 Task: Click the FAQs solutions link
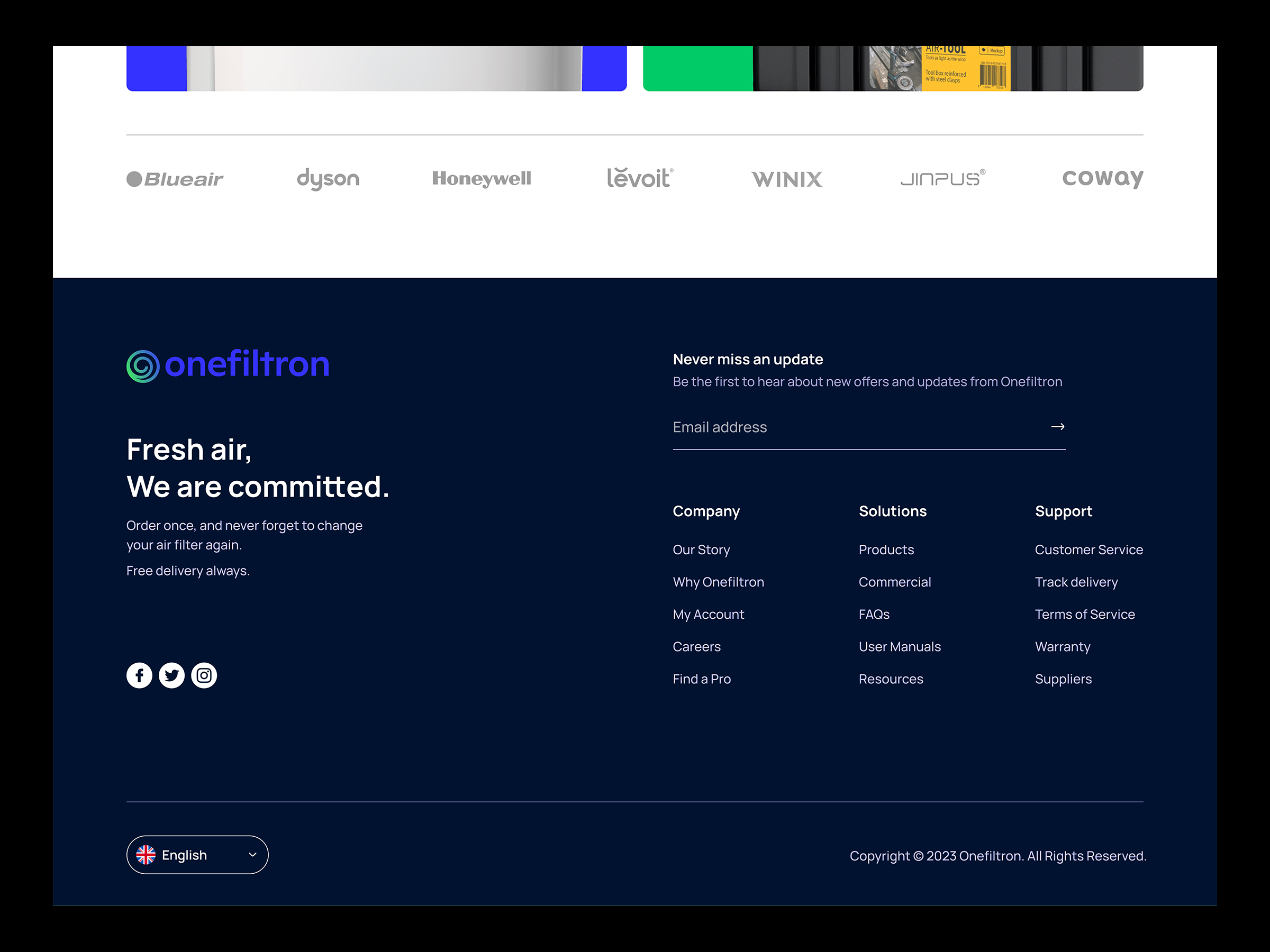click(874, 614)
